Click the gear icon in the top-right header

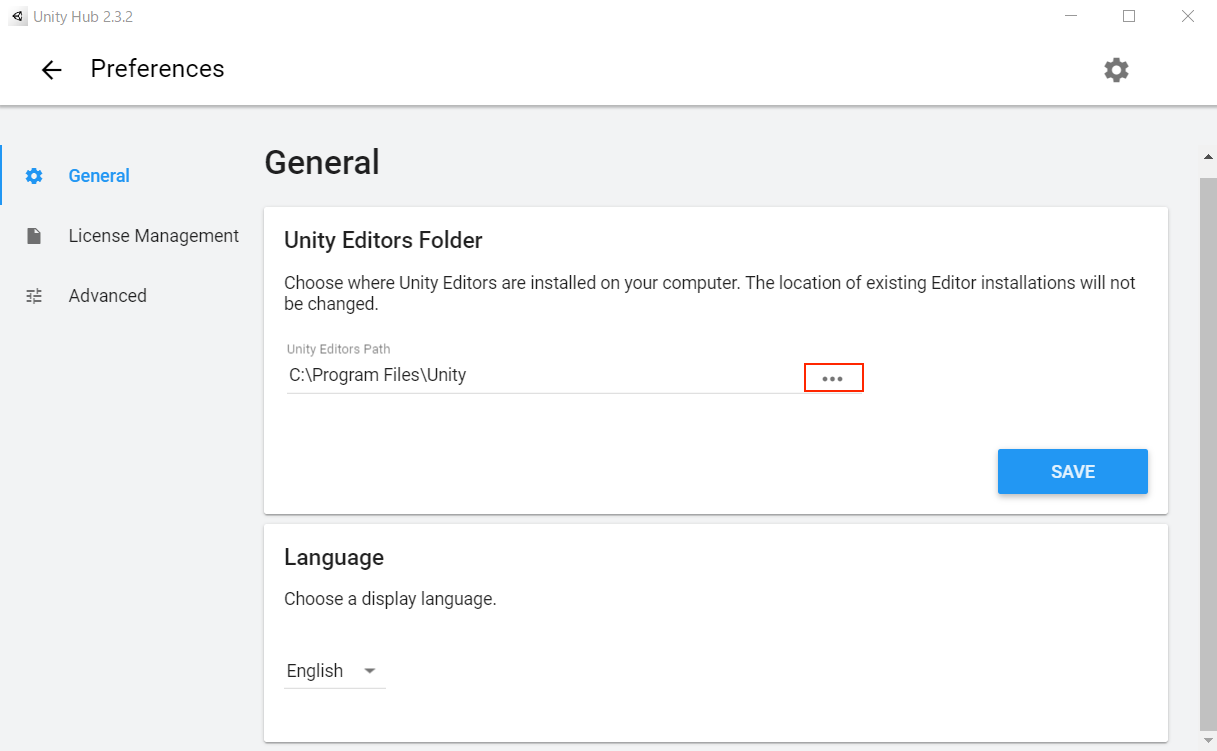[1116, 69]
